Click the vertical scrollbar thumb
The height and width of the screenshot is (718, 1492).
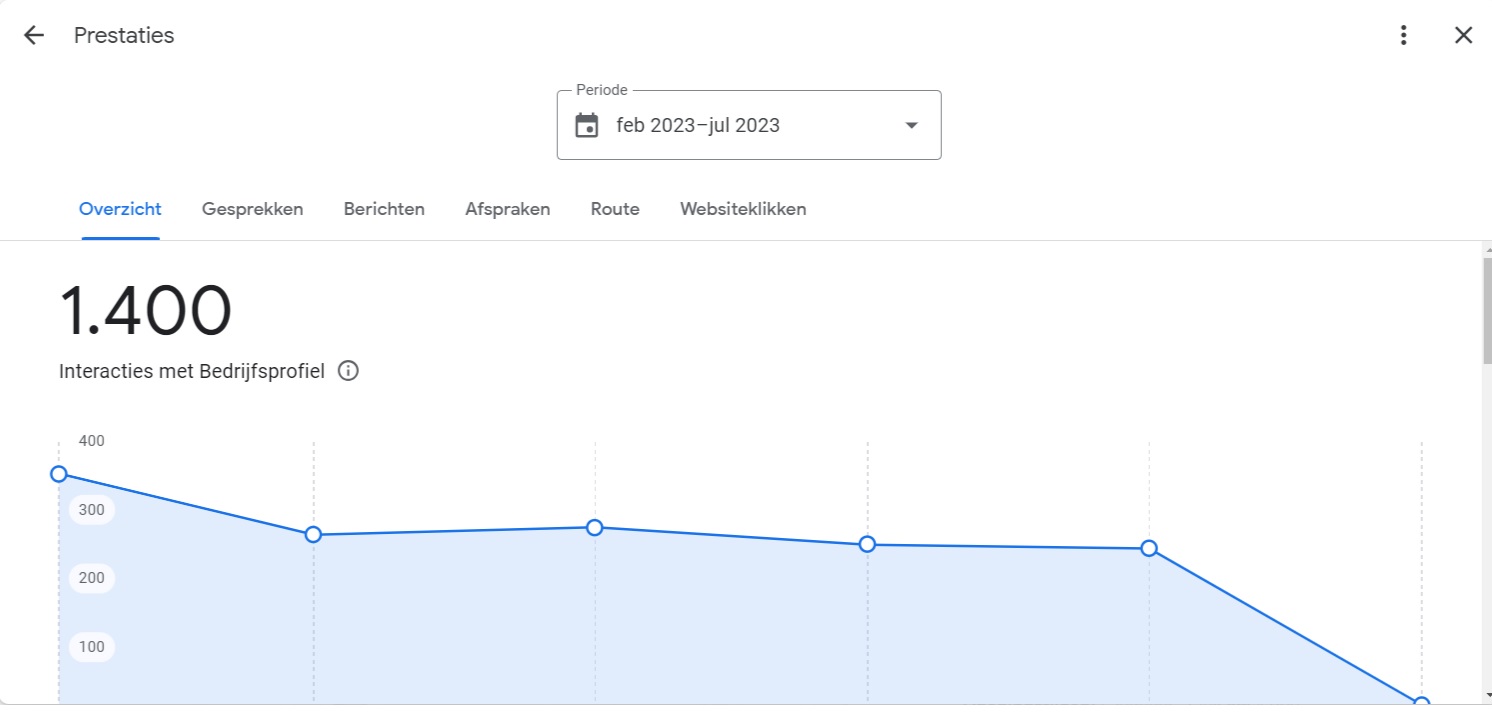[x=1486, y=310]
